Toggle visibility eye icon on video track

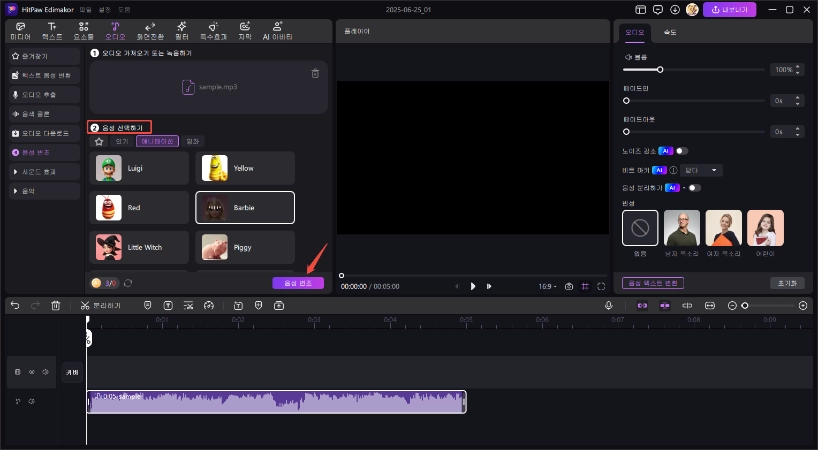[x=32, y=372]
